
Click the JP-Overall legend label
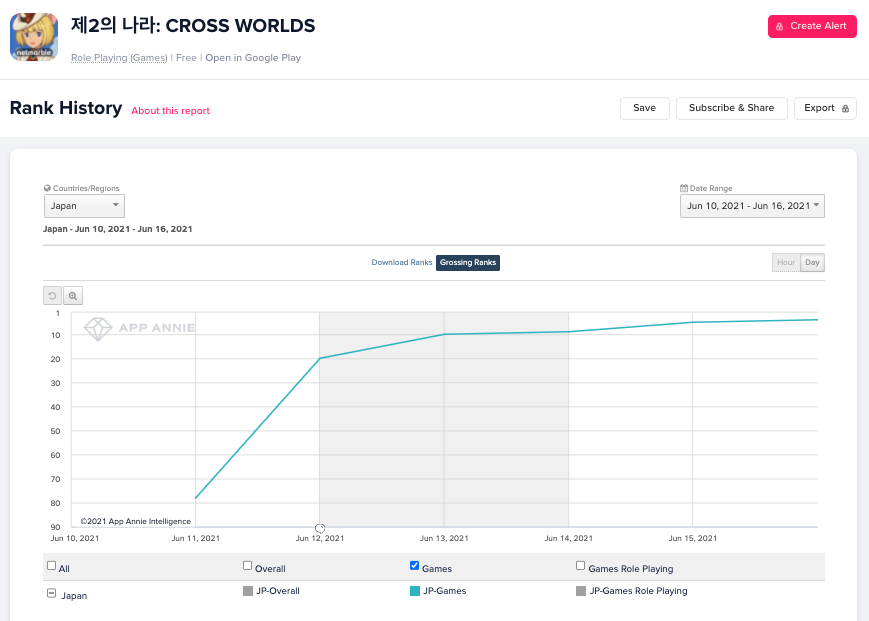pos(278,591)
